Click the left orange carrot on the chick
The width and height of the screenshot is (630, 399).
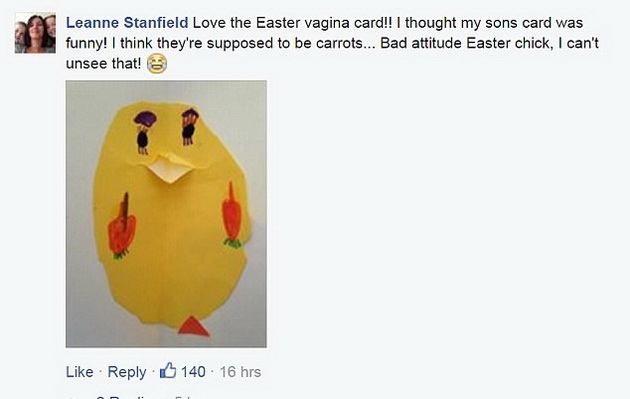[122, 227]
